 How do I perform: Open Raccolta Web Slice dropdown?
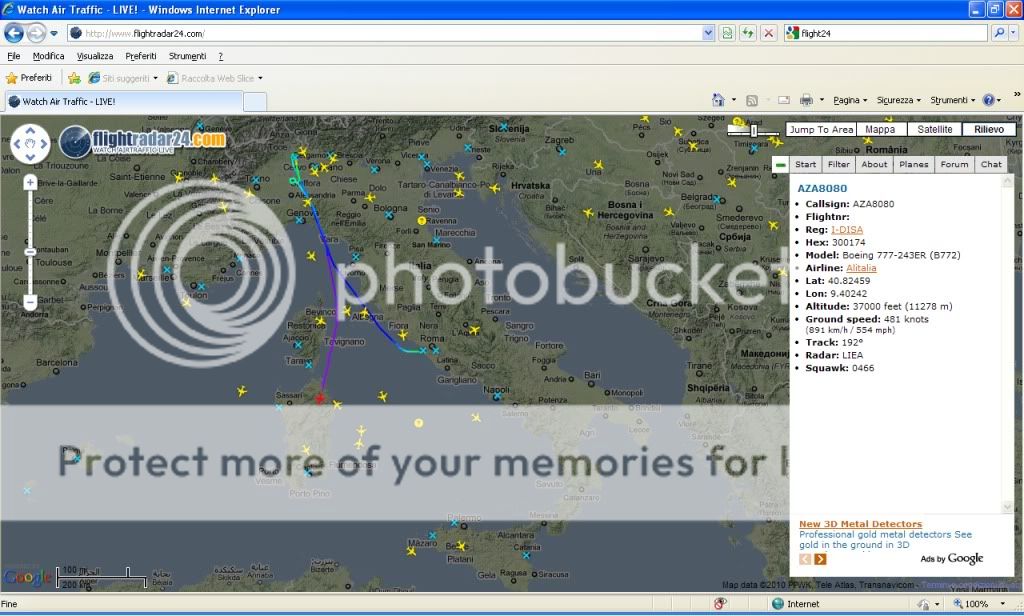[214, 78]
